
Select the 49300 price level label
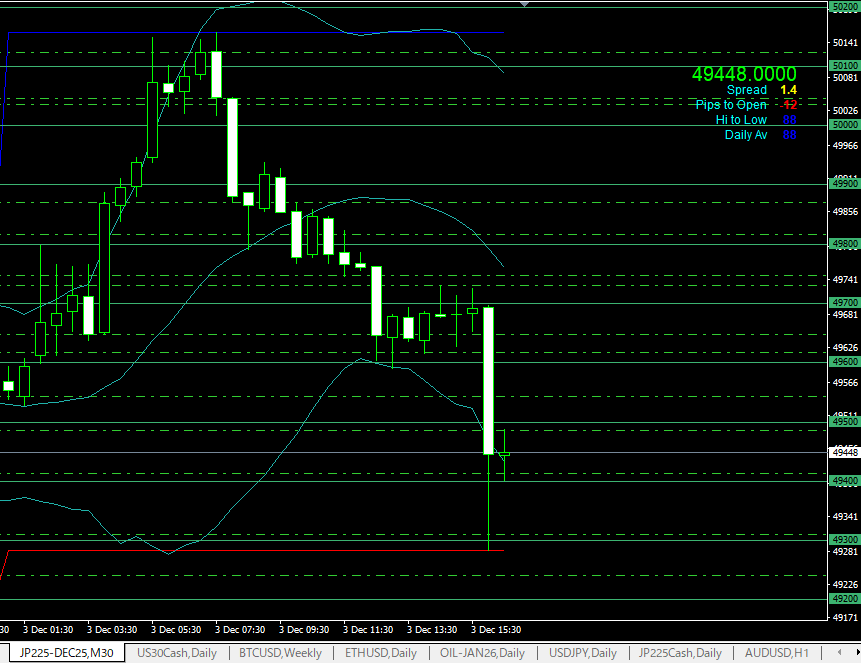click(x=845, y=539)
